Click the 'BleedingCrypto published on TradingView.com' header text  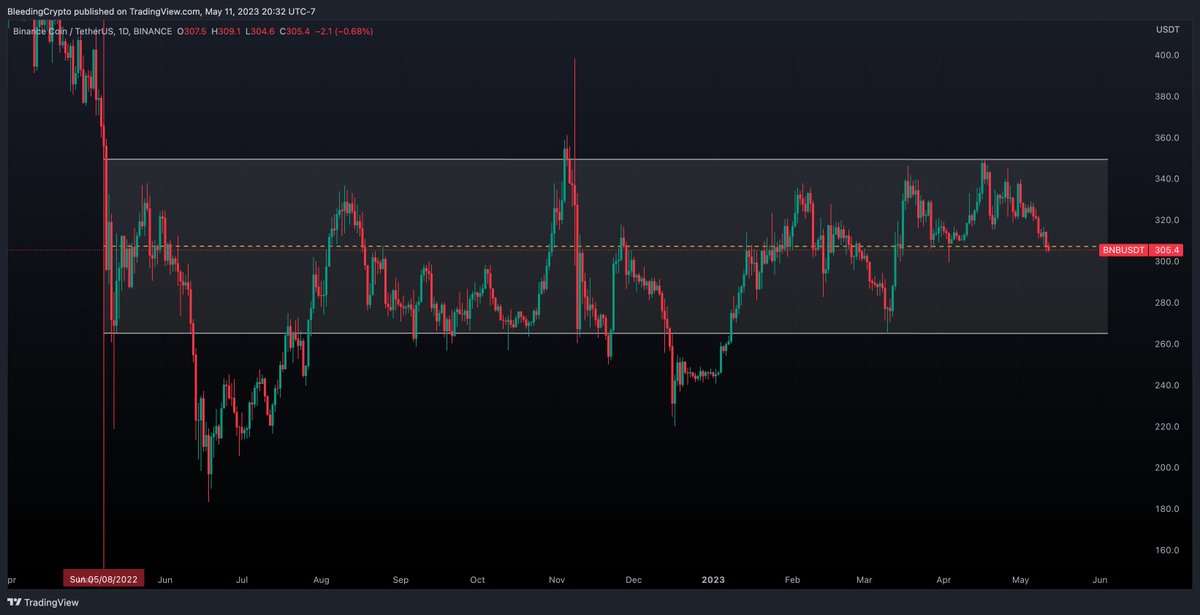point(104,12)
